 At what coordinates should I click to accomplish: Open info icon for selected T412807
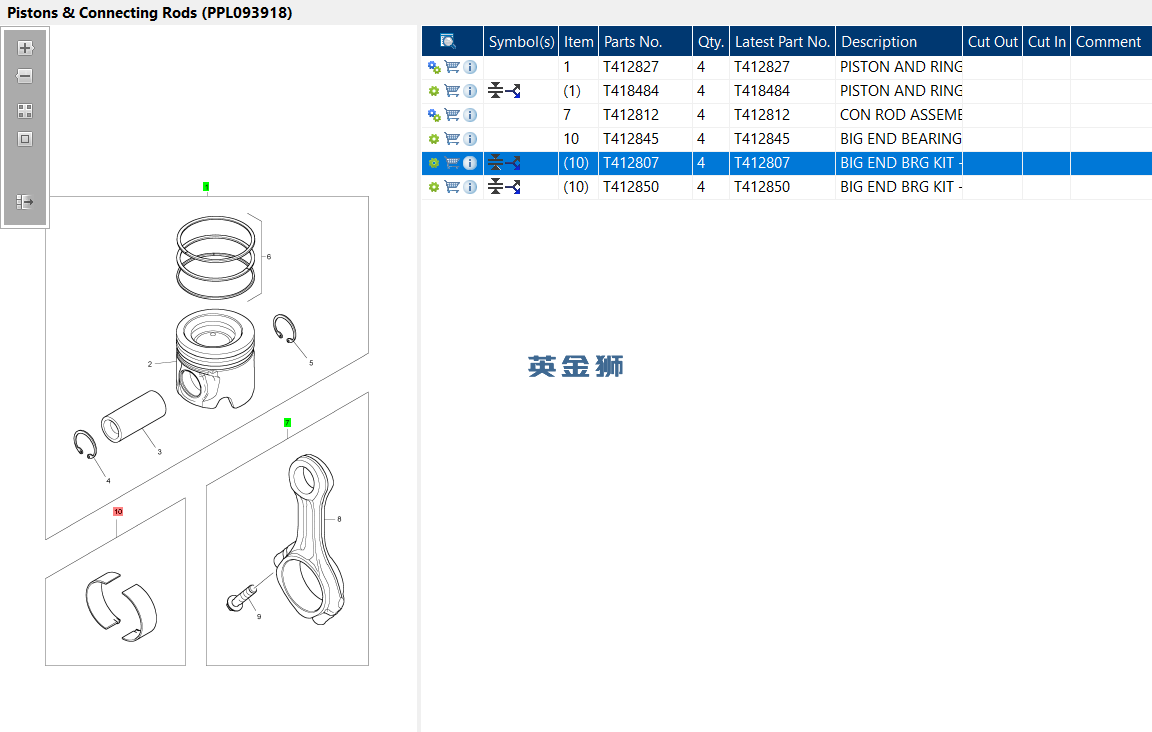(470, 163)
